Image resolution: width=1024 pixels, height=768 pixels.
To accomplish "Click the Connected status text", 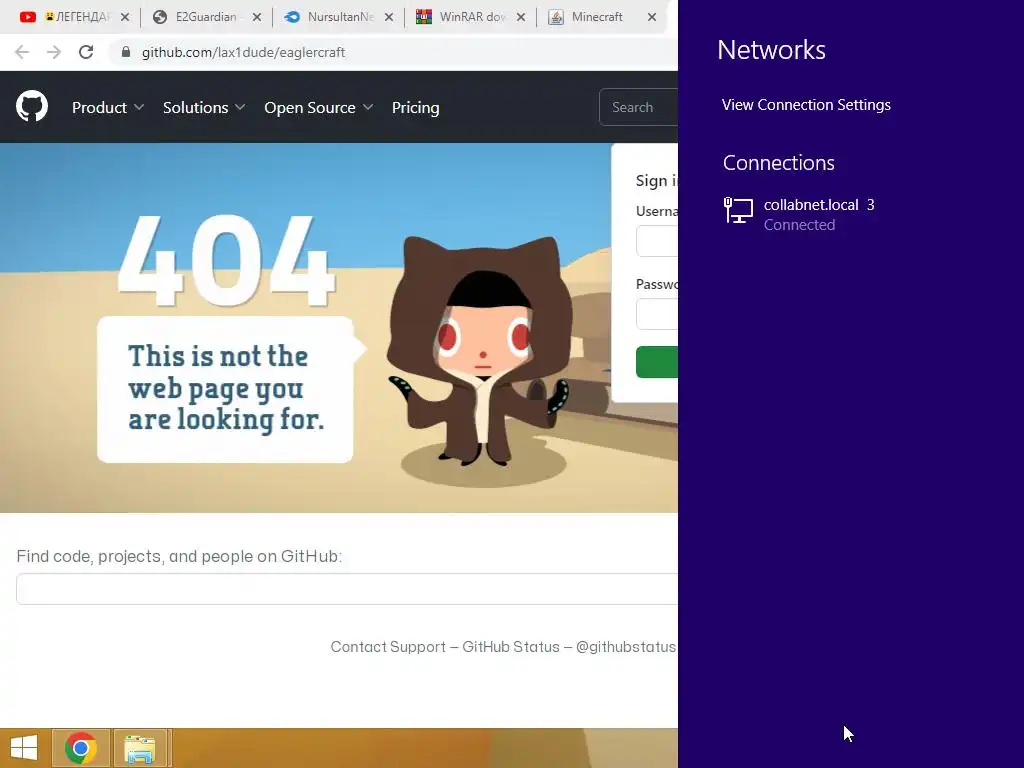I will click(x=799, y=225).
